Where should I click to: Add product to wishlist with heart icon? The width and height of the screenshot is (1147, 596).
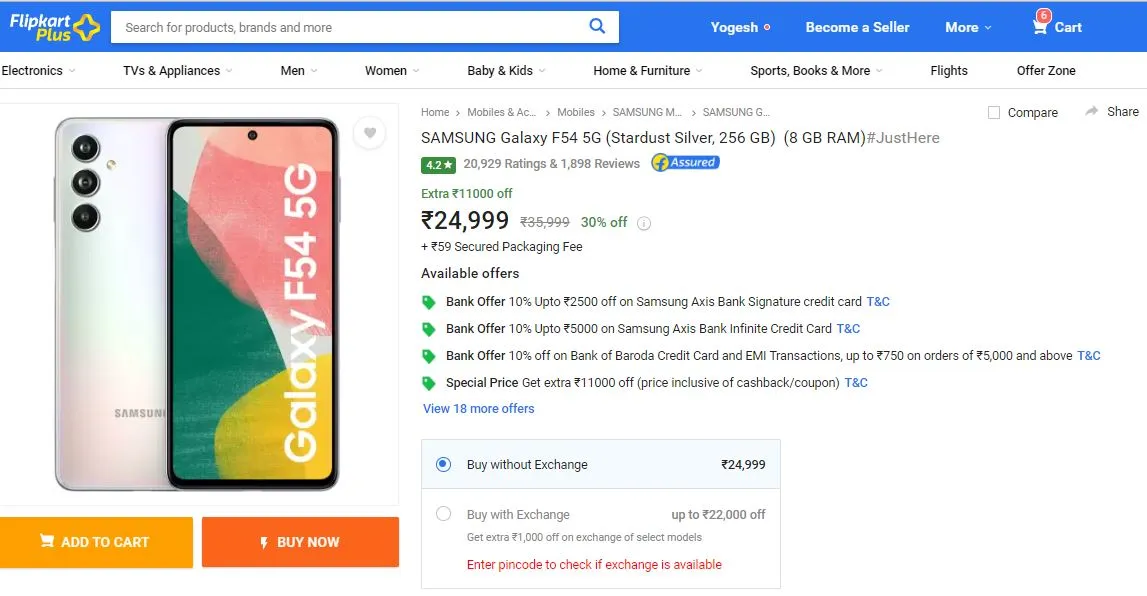click(x=369, y=133)
